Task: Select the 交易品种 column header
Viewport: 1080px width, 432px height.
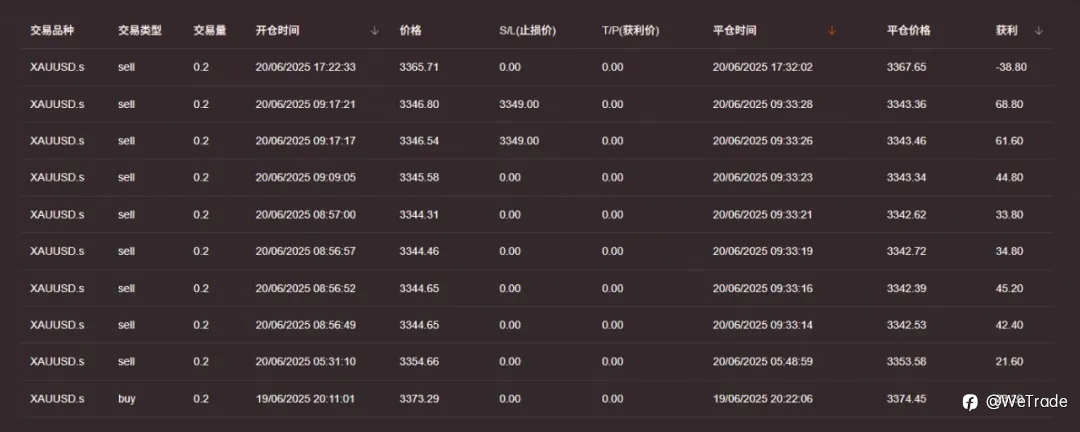Action: coord(52,30)
